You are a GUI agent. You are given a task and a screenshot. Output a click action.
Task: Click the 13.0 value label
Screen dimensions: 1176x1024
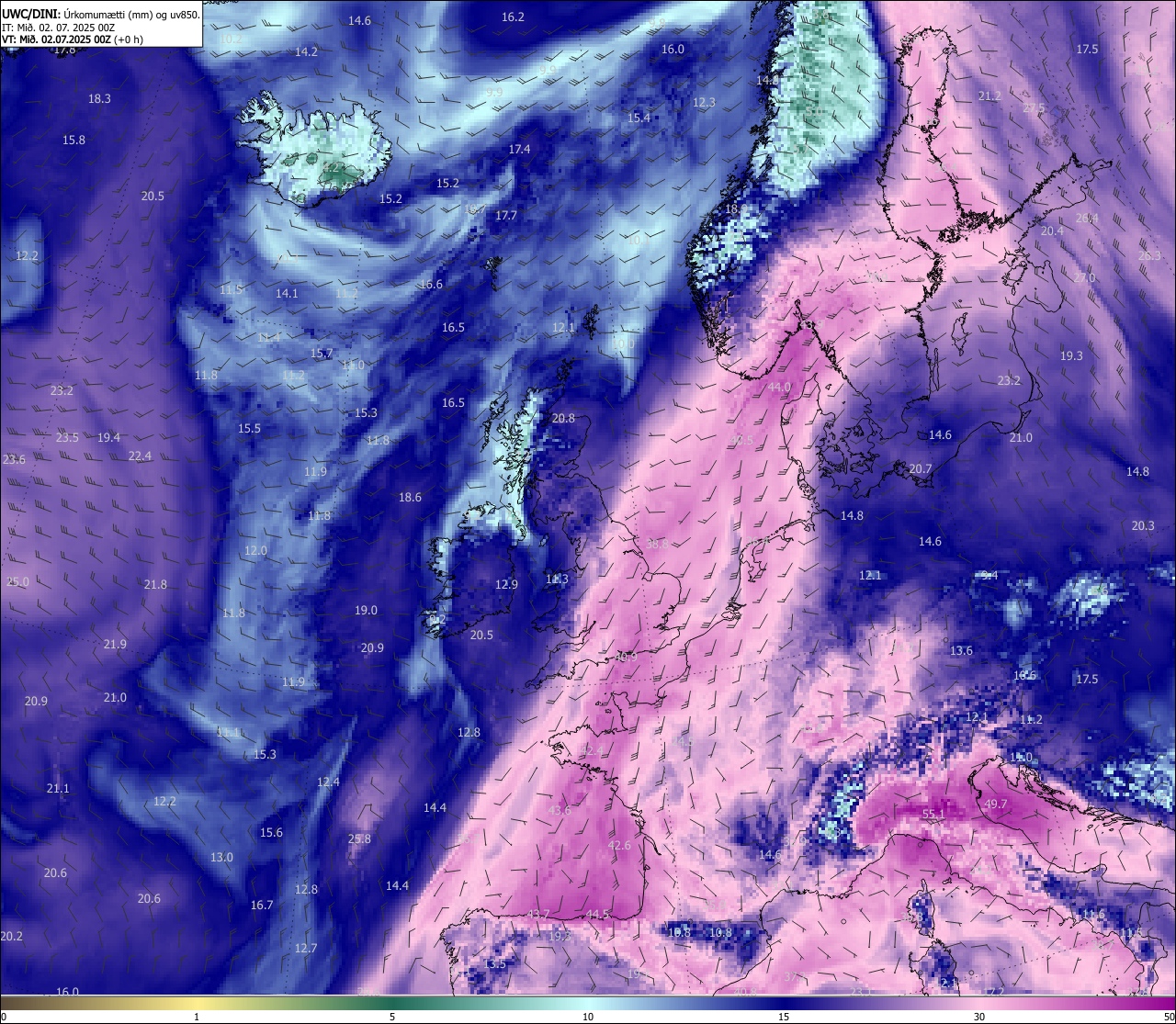(222, 858)
